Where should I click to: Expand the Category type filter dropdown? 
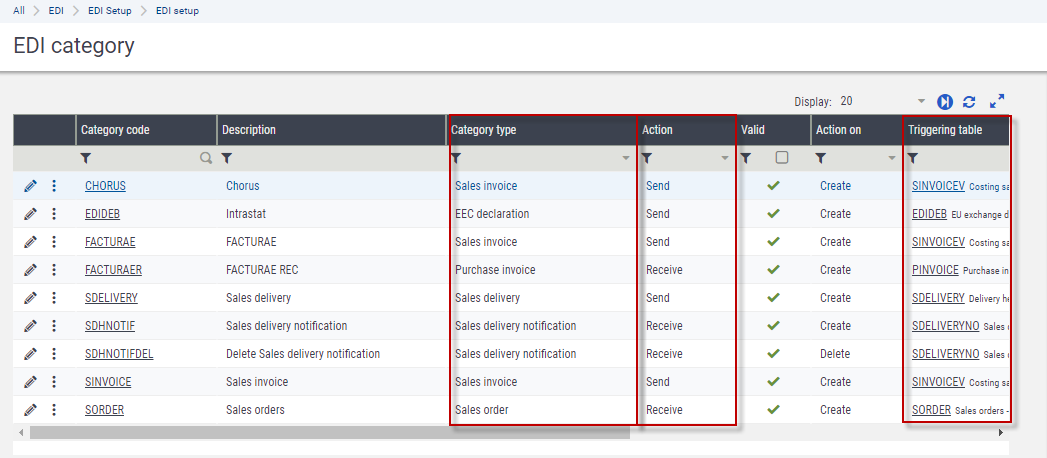pos(626,158)
